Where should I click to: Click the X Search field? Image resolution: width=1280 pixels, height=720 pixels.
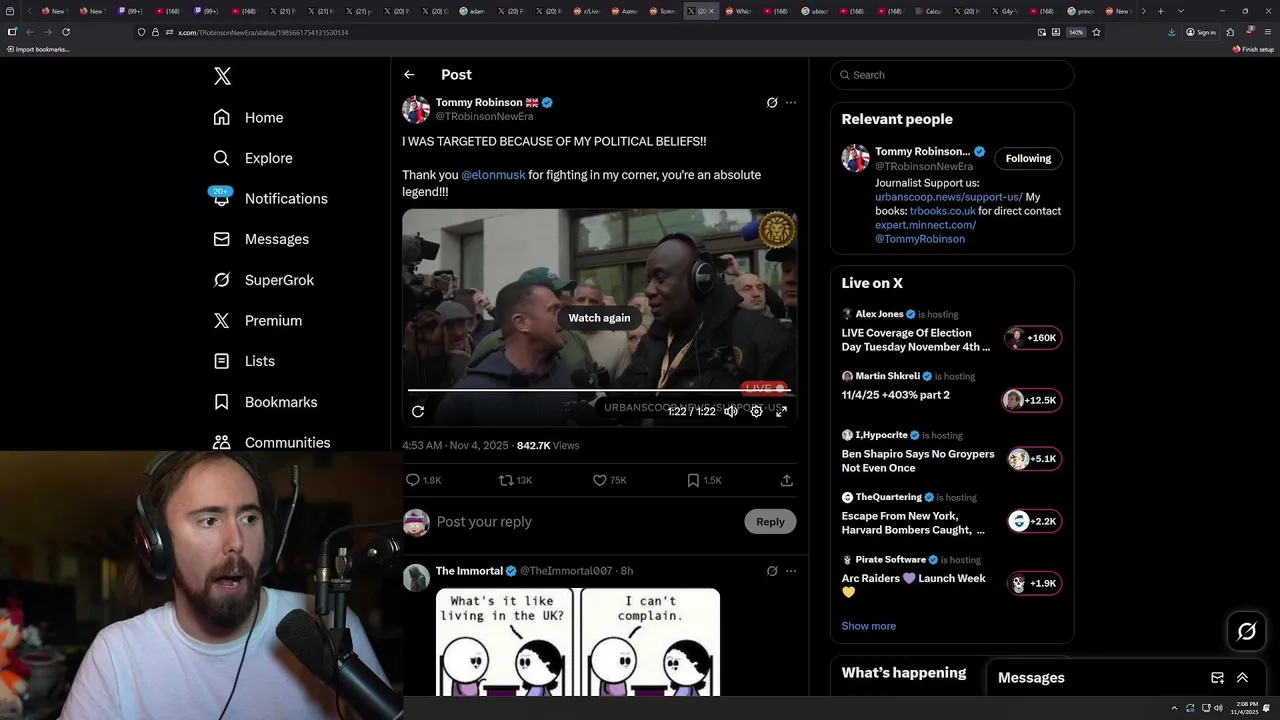[952, 75]
